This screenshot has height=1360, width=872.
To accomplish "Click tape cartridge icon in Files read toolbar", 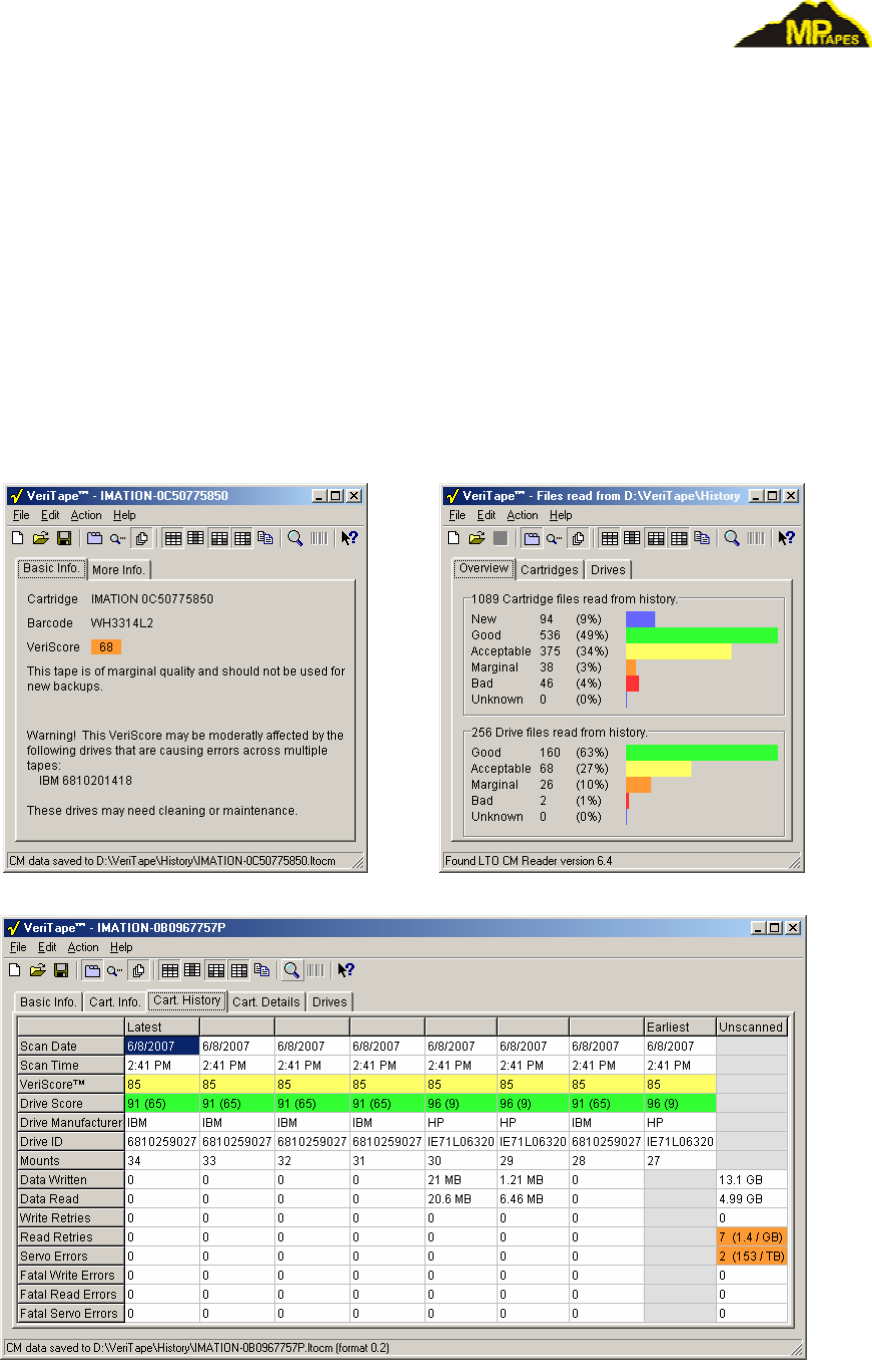I will 533,537.
